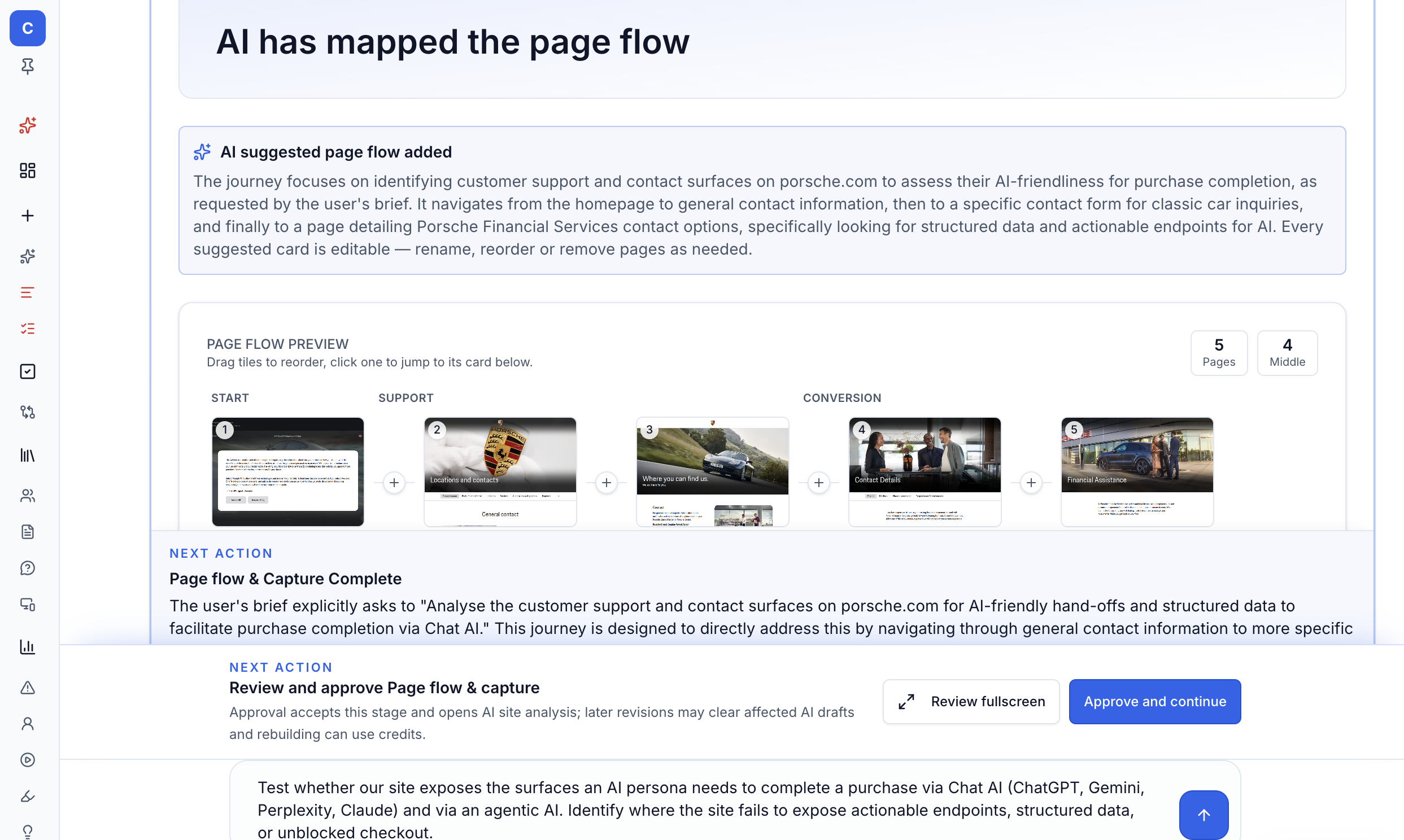Add a page between tiles 4 and 5

tap(1031, 482)
